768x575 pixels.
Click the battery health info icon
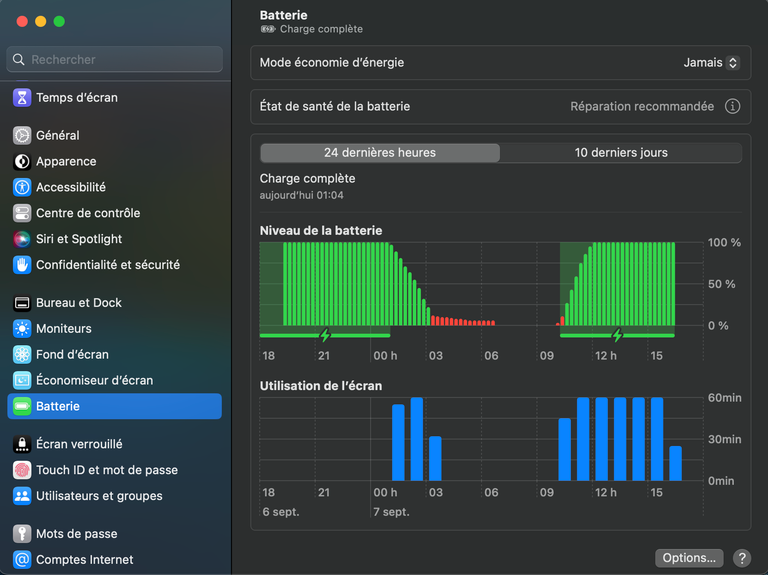tap(732, 106)
